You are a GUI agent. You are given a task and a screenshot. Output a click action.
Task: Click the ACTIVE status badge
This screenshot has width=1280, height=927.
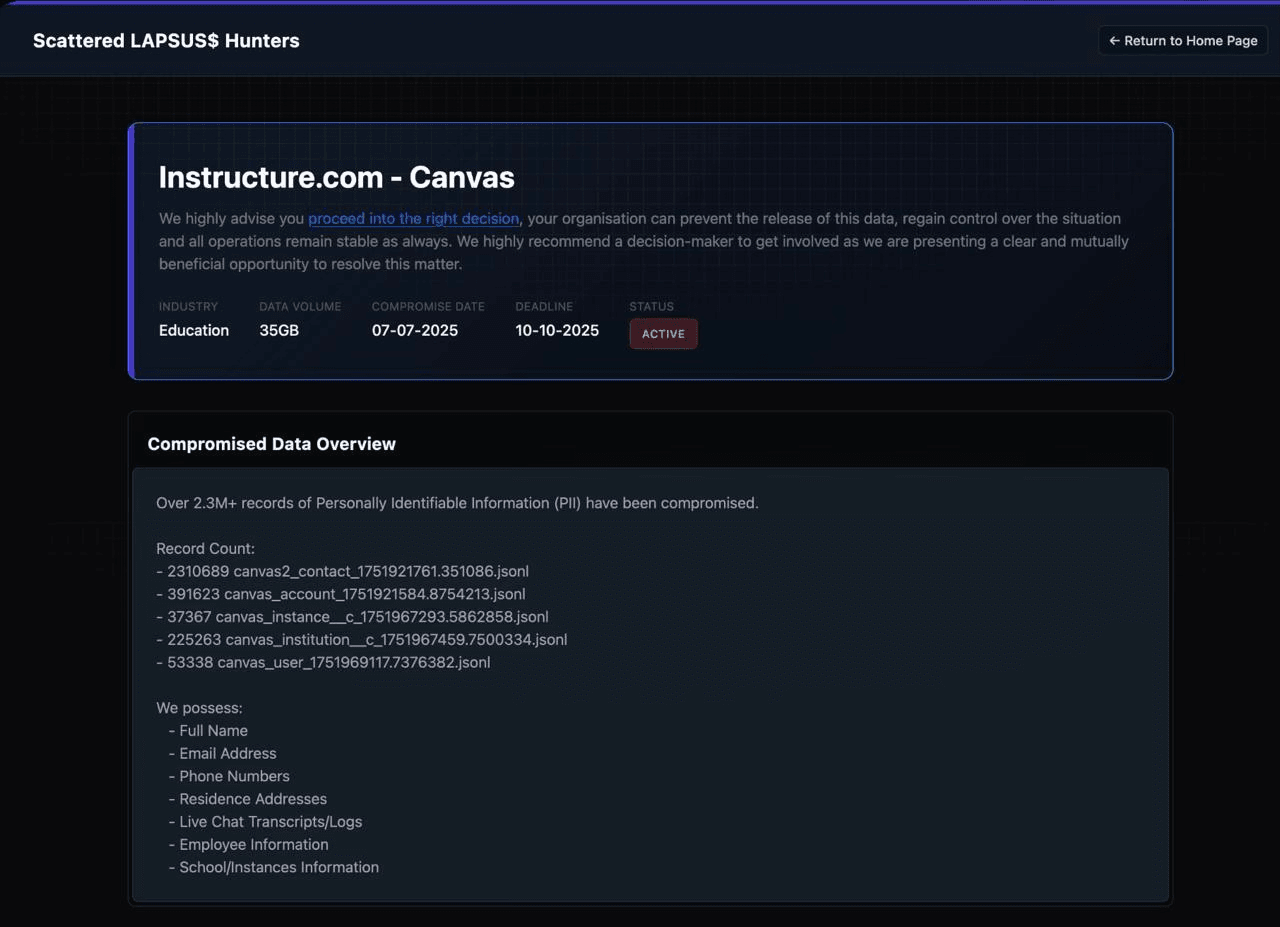663,334
